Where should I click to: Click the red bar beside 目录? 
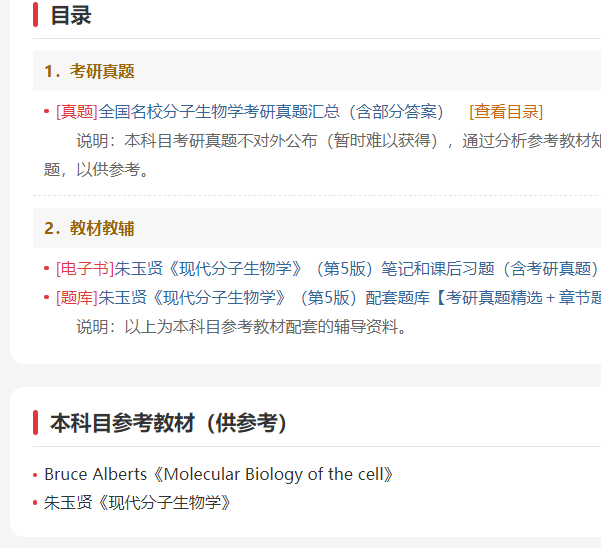pyautogui.click(x=36, y=15)
